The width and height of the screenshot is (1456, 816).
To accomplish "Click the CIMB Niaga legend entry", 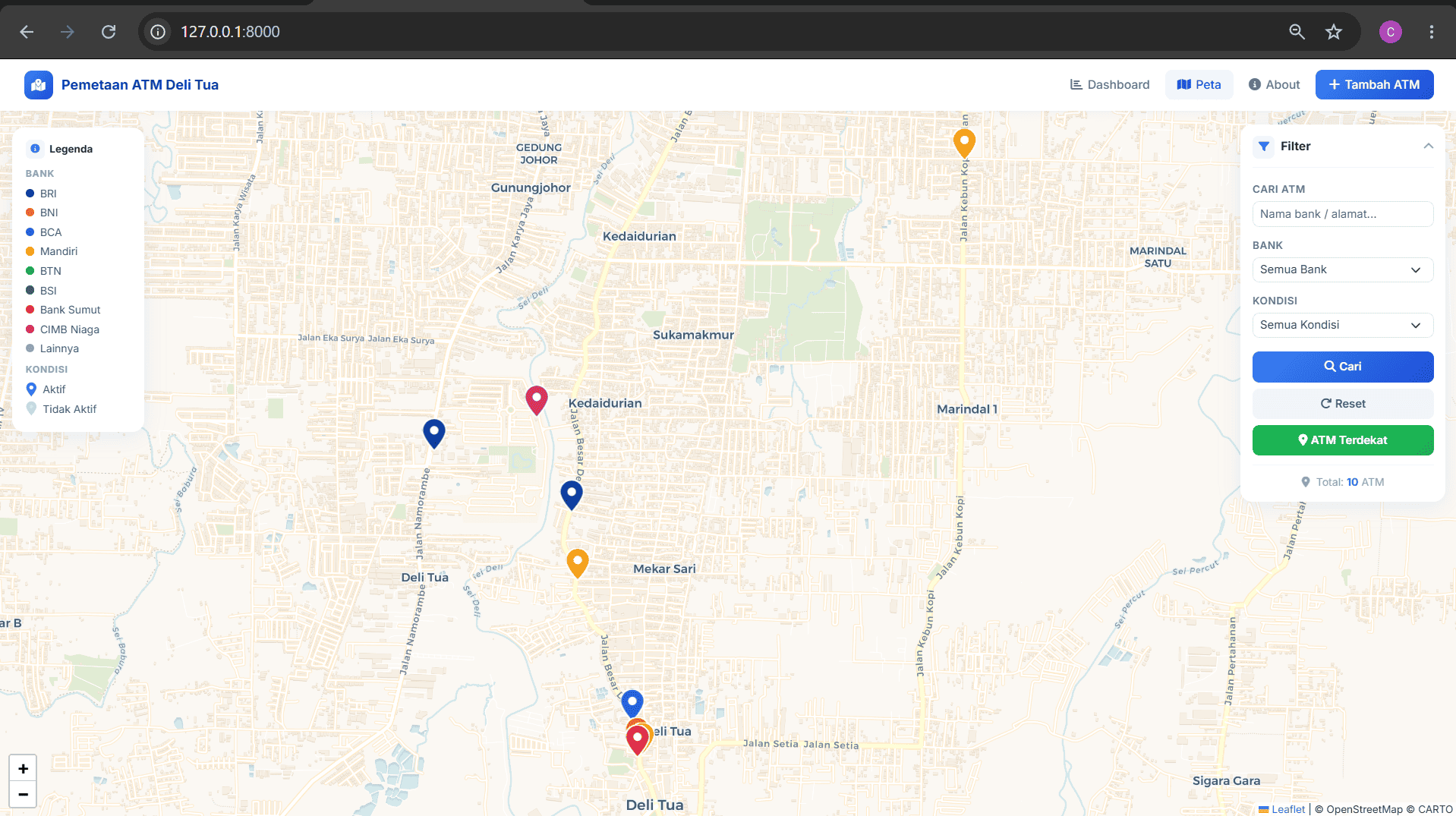I will (x=62, y=329).
